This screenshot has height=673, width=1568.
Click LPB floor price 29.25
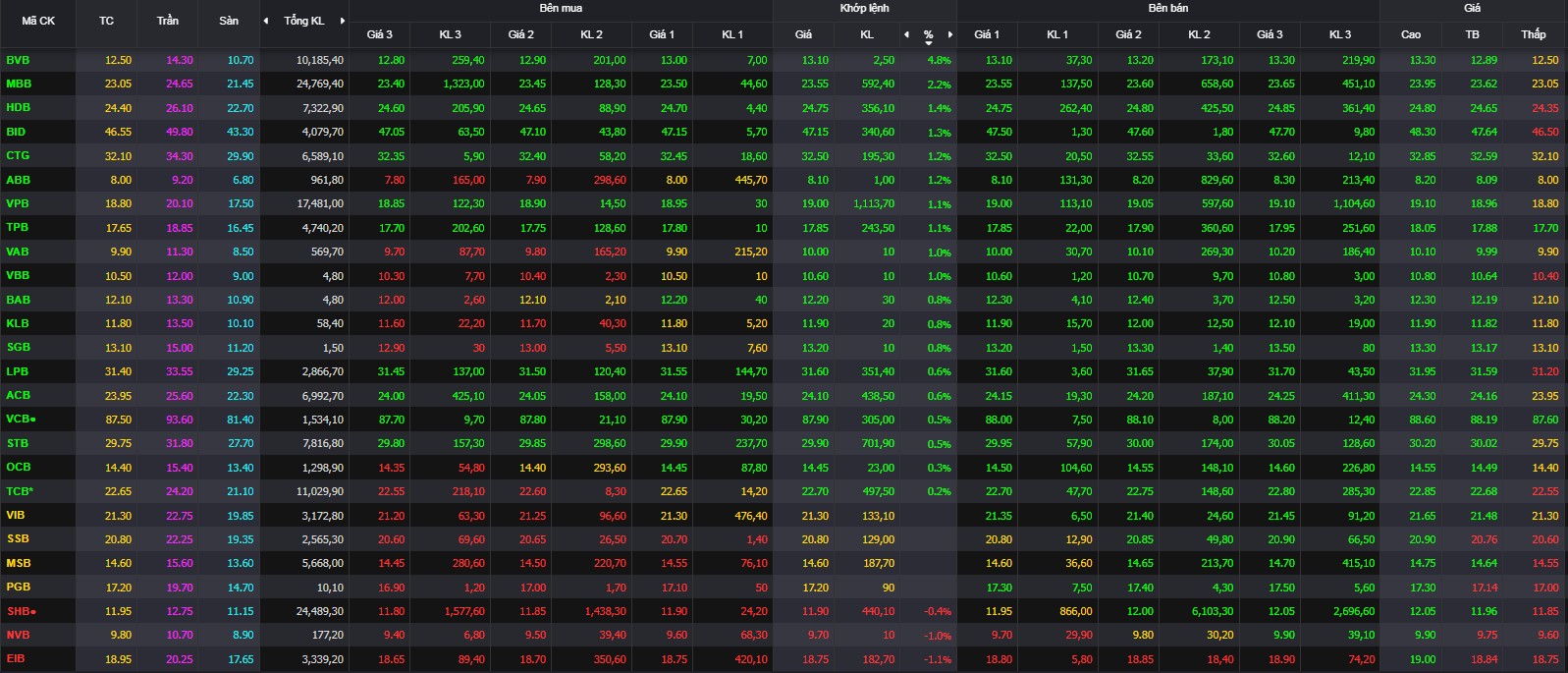tap(241, 371)
